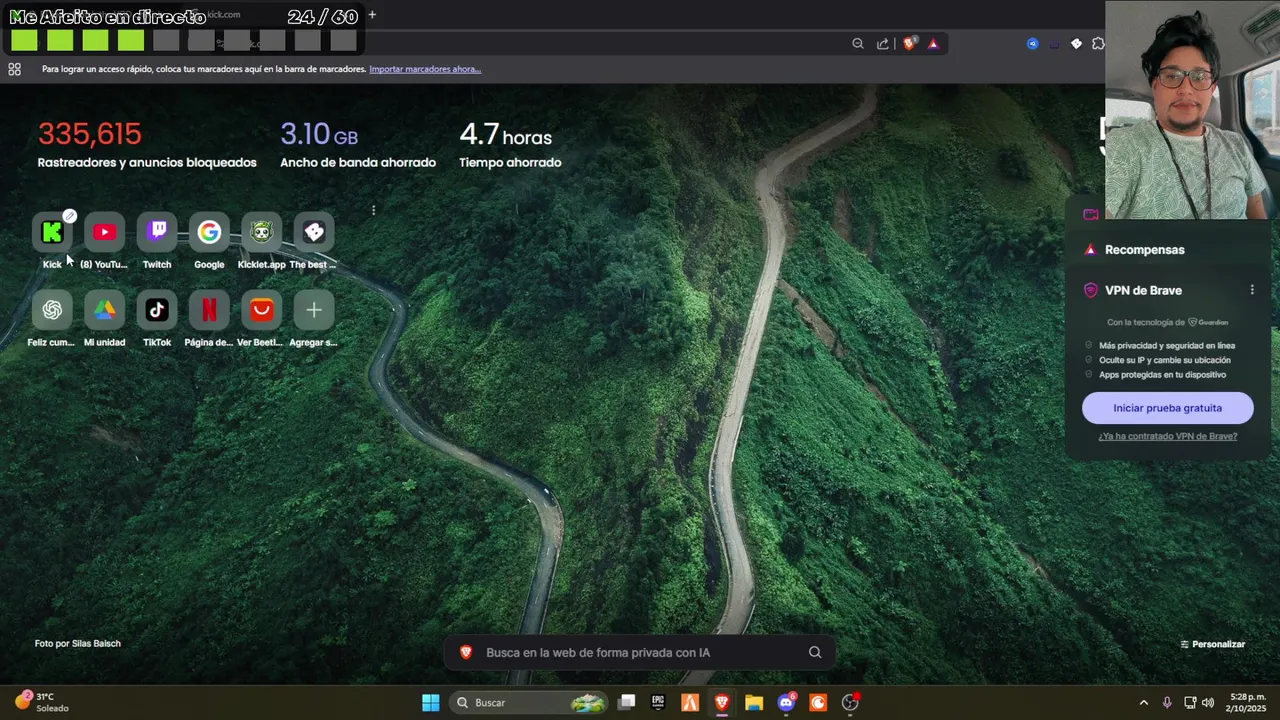Click the share icon in address bar
This screenshot has height=720, width=1280.
pos(883,44)
